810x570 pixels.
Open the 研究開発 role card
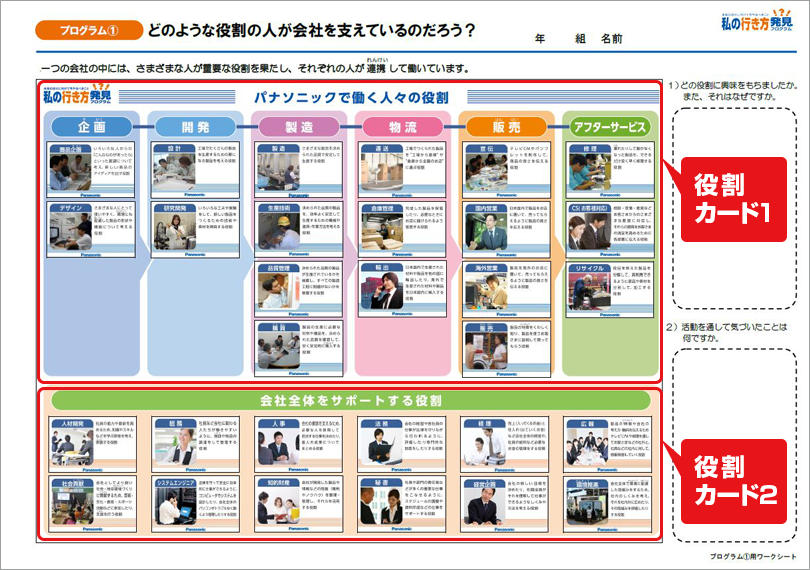pyautogui.click(x=195, y=229)
